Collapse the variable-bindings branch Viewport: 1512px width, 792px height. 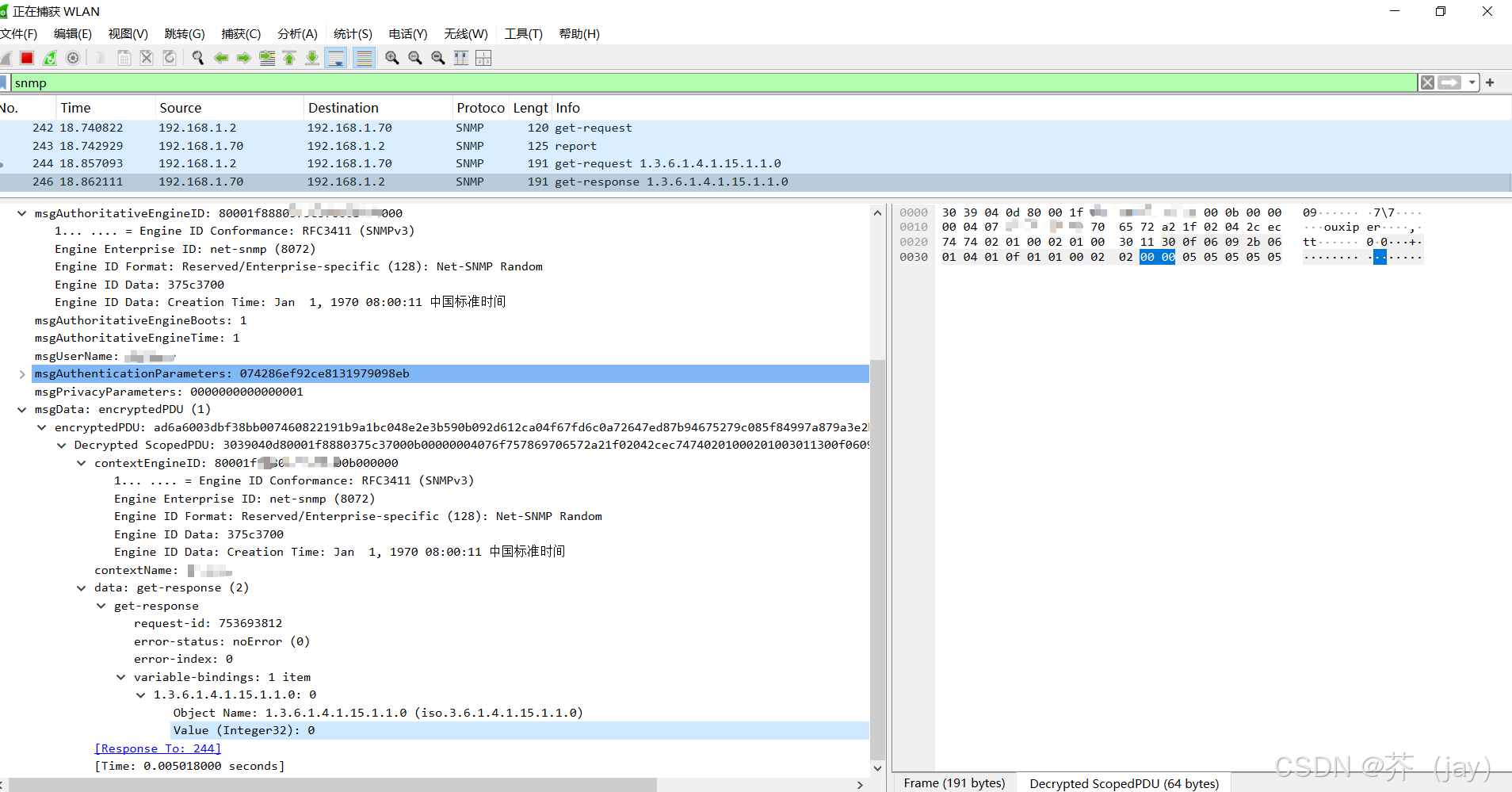[120, 676]
